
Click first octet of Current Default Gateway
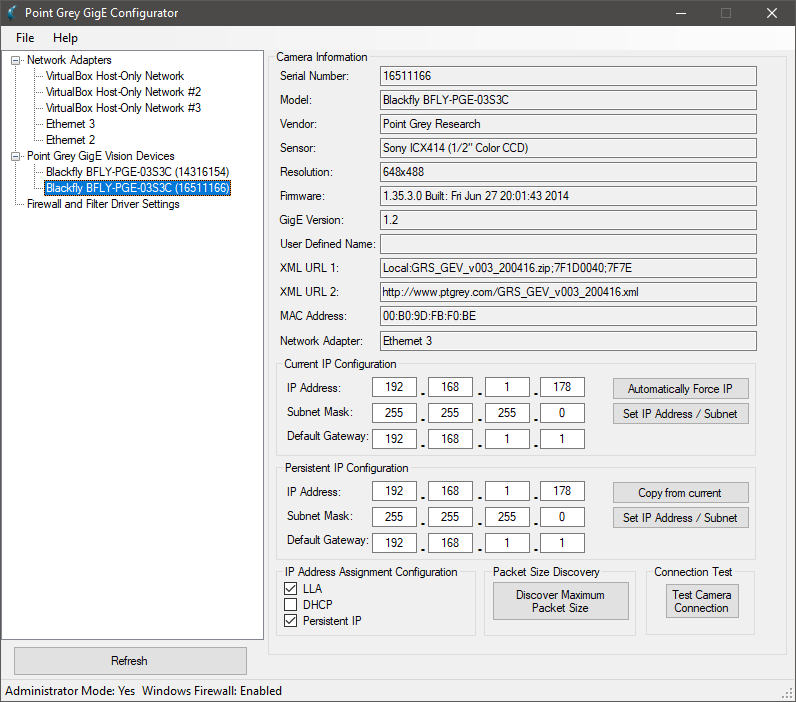pyautogui.click(x=394, y=439)
